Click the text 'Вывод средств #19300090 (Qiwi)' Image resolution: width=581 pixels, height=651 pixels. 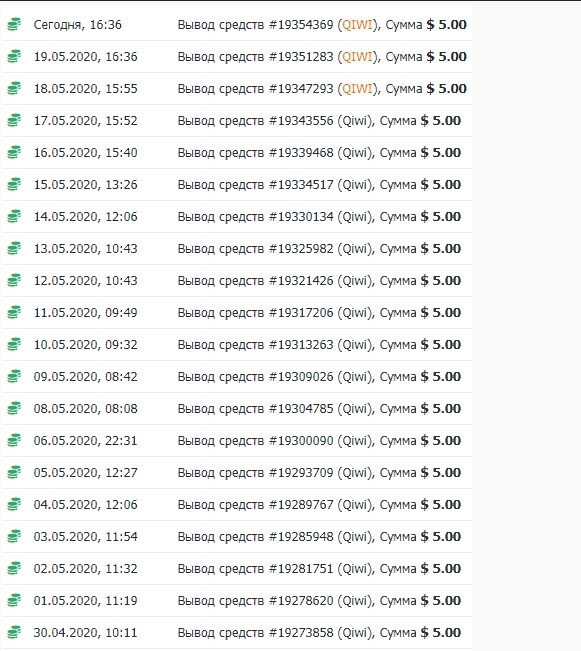[275, 441]
